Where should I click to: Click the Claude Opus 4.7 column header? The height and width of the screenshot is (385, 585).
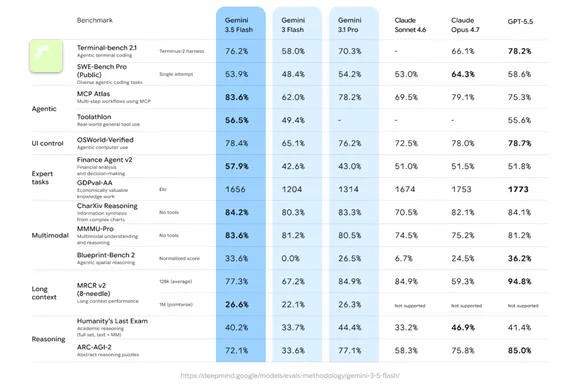point(465,25)
